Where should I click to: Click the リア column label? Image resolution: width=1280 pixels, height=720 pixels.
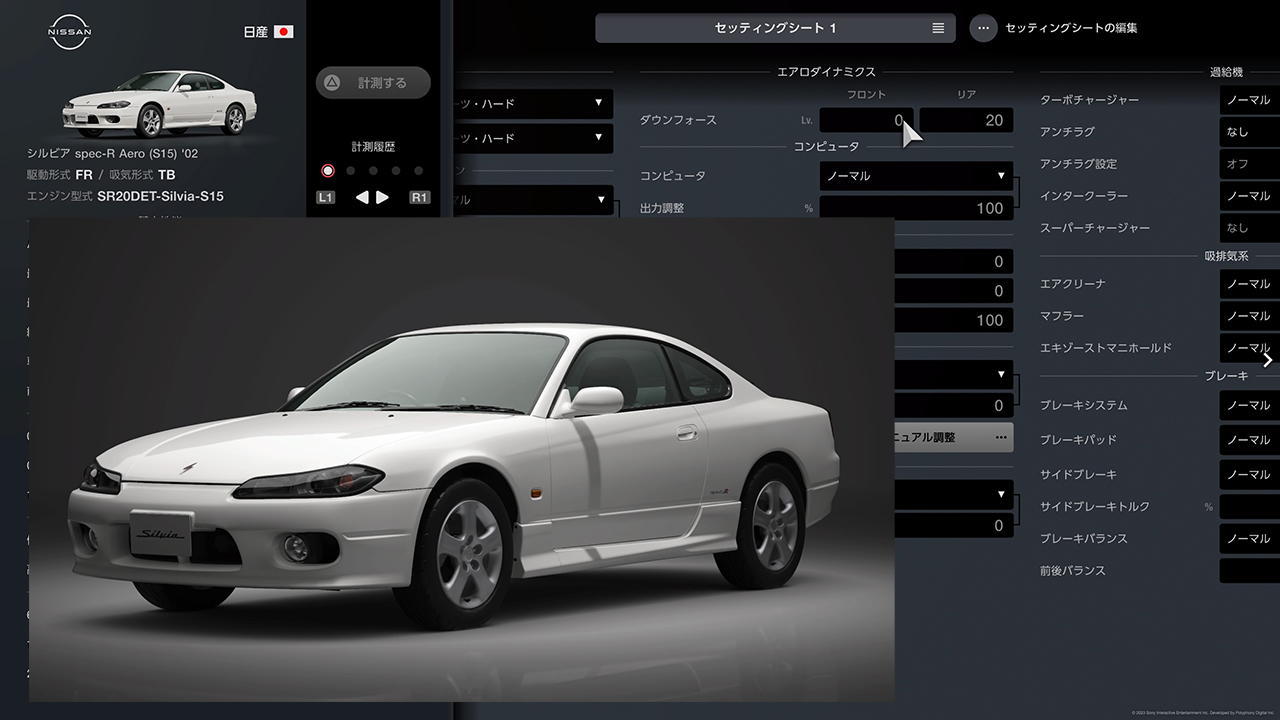pos(966,94)
